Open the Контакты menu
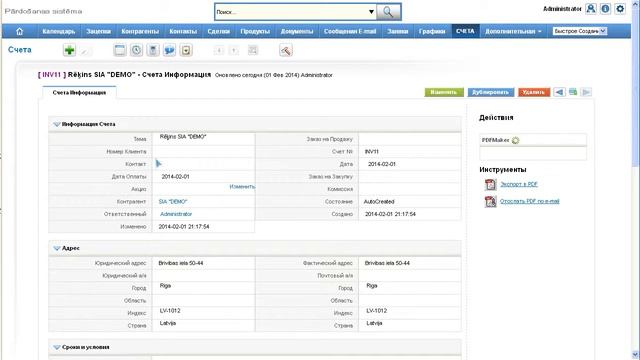Screen dimensions: 640x360 (x=183, y=31)
